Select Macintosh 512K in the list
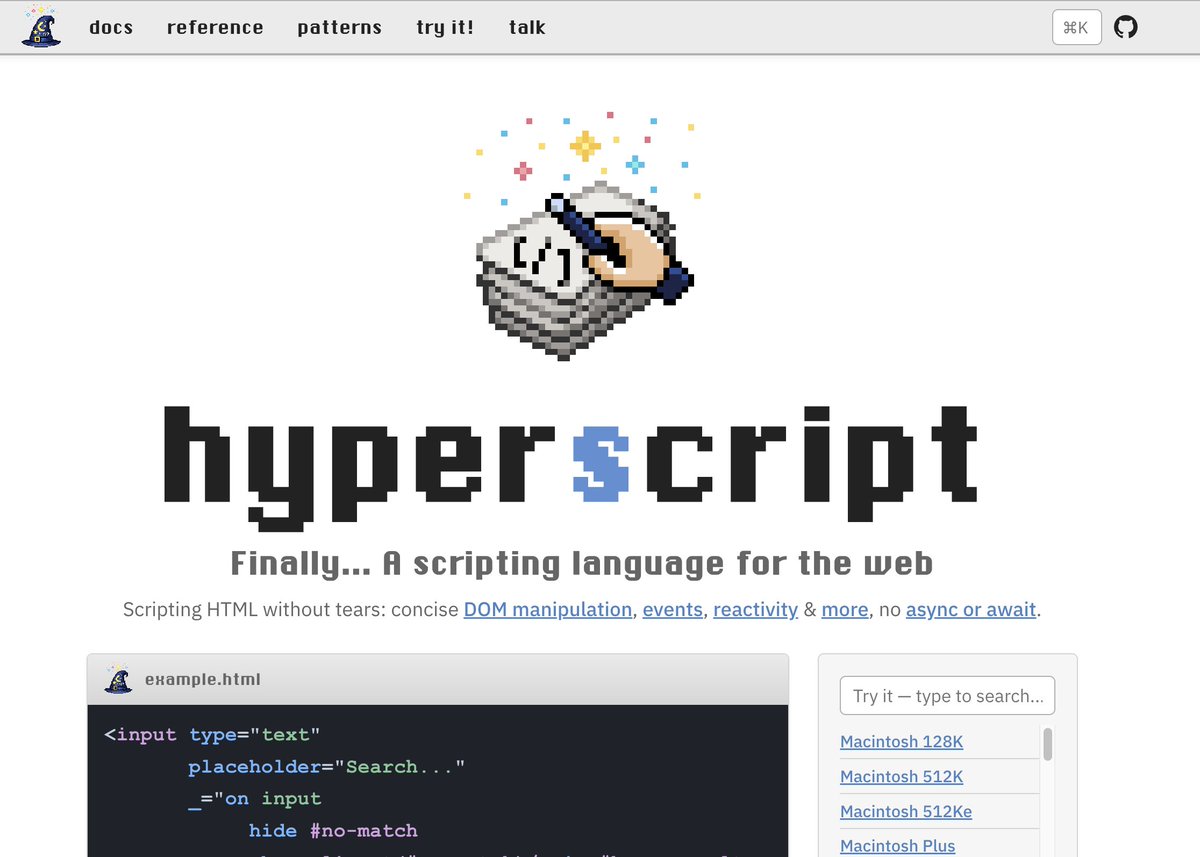Screen dimensions: 1200x857 point(902,777)
